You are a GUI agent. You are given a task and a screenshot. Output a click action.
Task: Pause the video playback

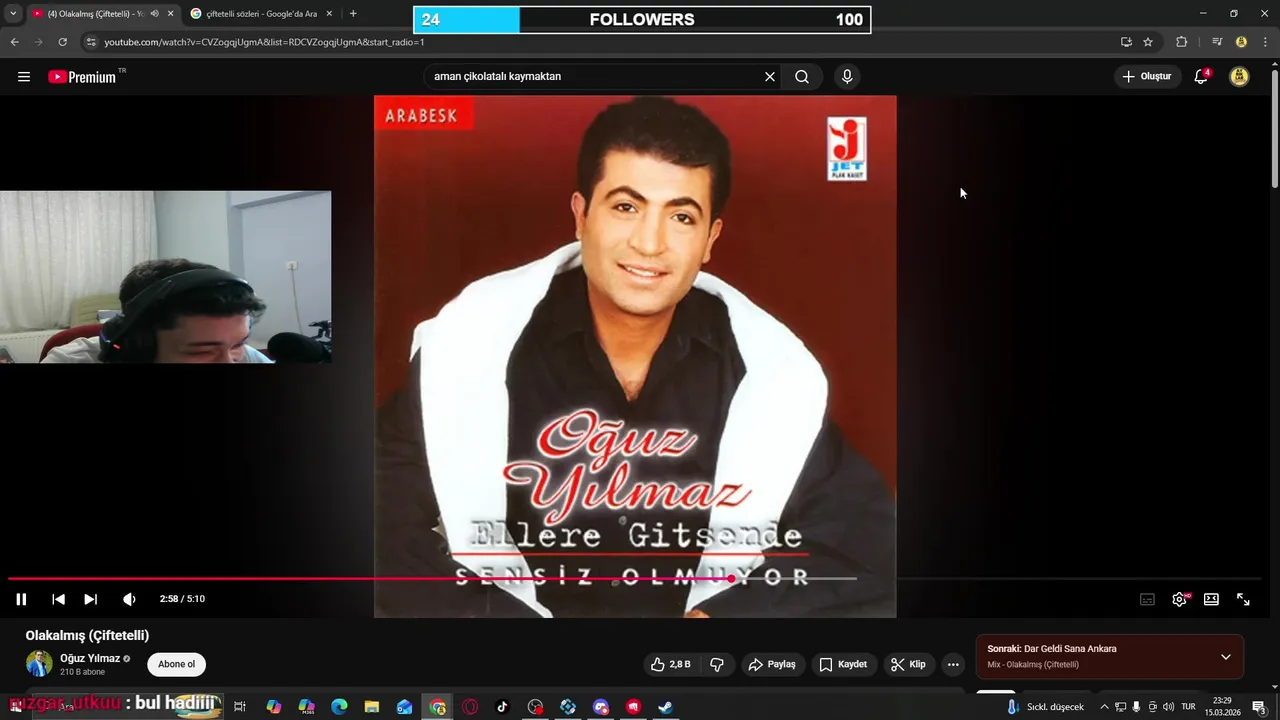(x=21, y=599)
